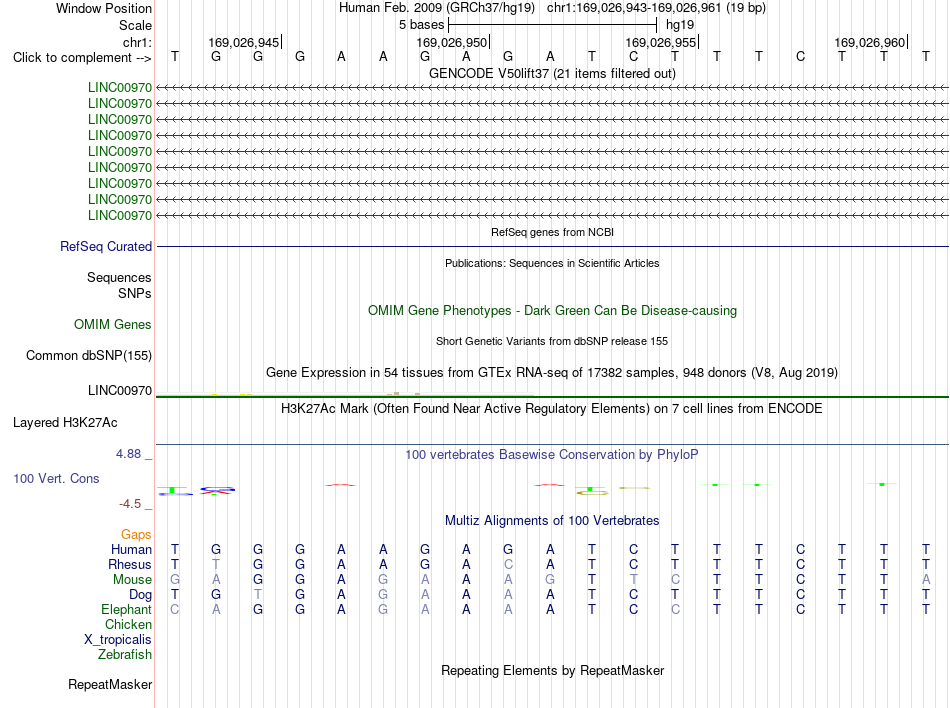Select the Human species row label
The image size is (950, 708).
pos(131,549)
